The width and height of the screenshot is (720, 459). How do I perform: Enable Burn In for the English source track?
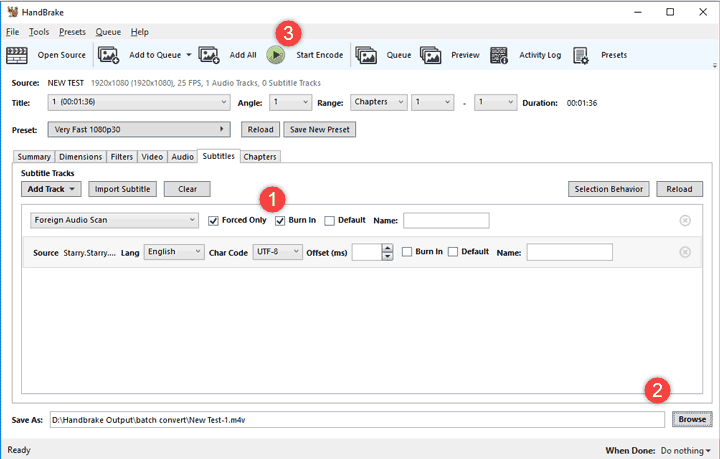(x=407, y=252)
